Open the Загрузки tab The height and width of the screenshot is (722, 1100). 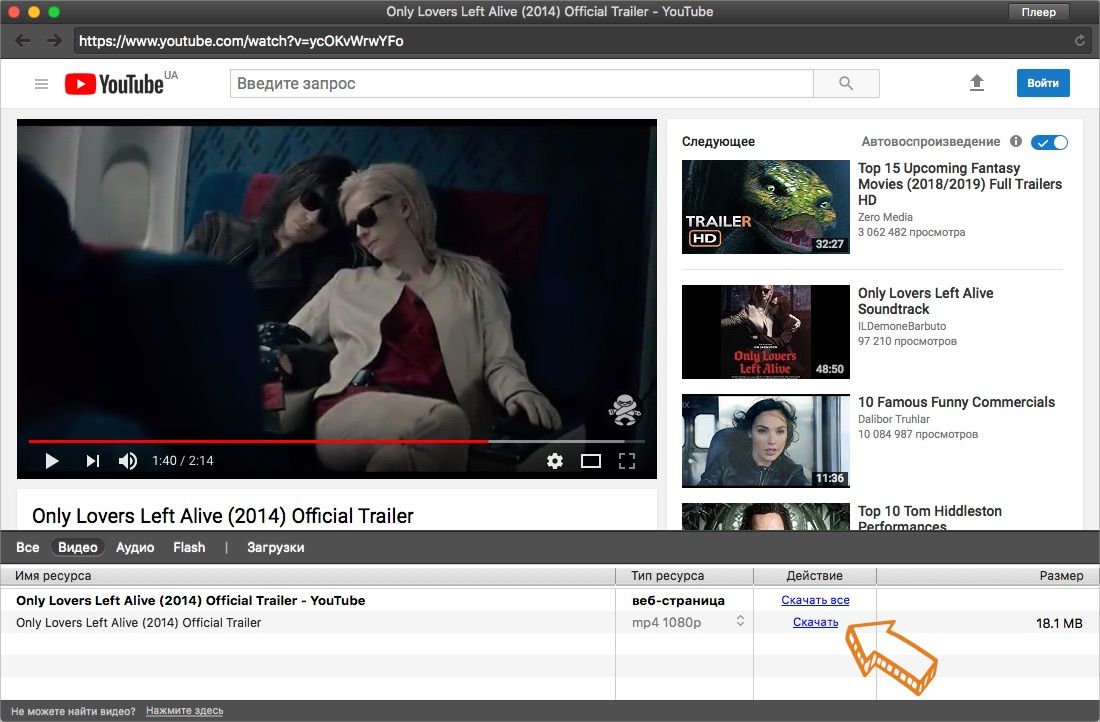point(276,547)
